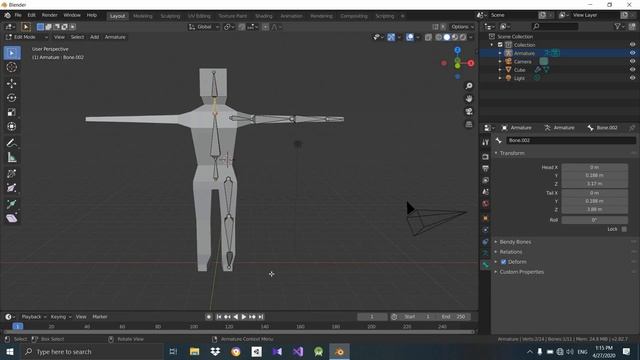Image resolution: width=640 pixels, height=360 pixels.
Task: Hide the Collection in outliner
Action: pos(632,44)
